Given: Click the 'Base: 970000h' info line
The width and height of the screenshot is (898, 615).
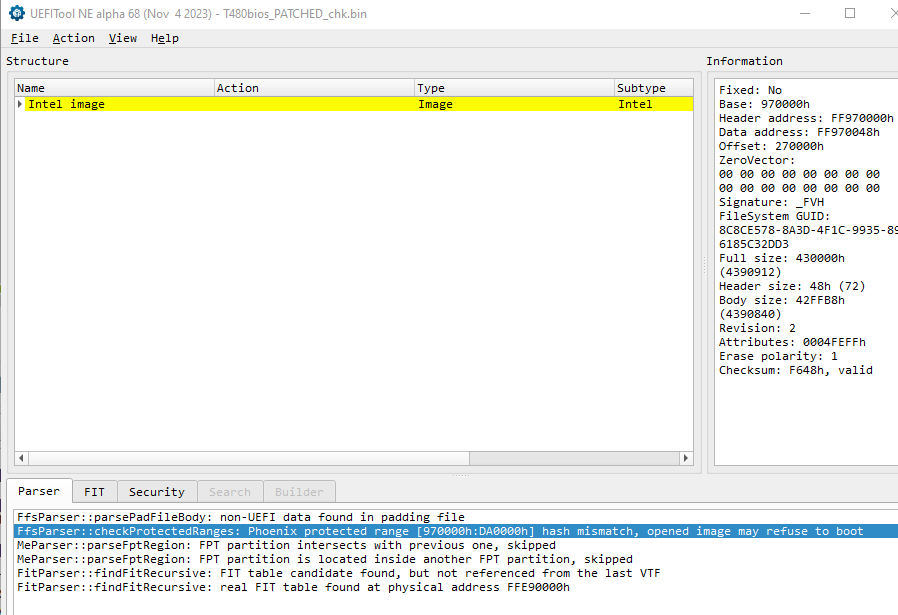Looking at the screenshot, I should coord(764,104).
